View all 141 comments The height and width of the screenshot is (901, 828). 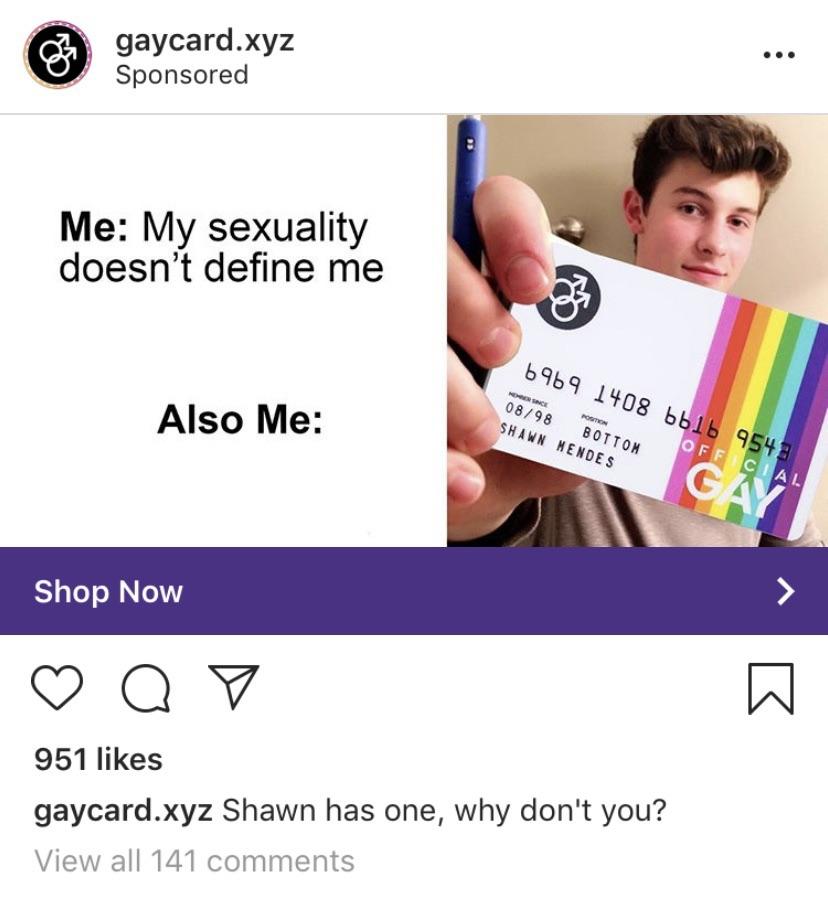(x=194, y=861)
